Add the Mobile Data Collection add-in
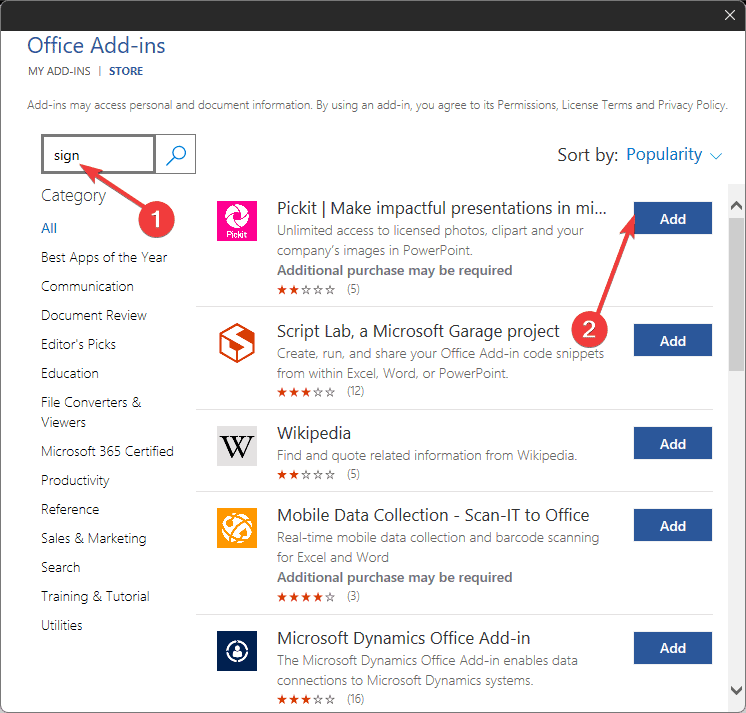The image size is (746, 713). 673,525
